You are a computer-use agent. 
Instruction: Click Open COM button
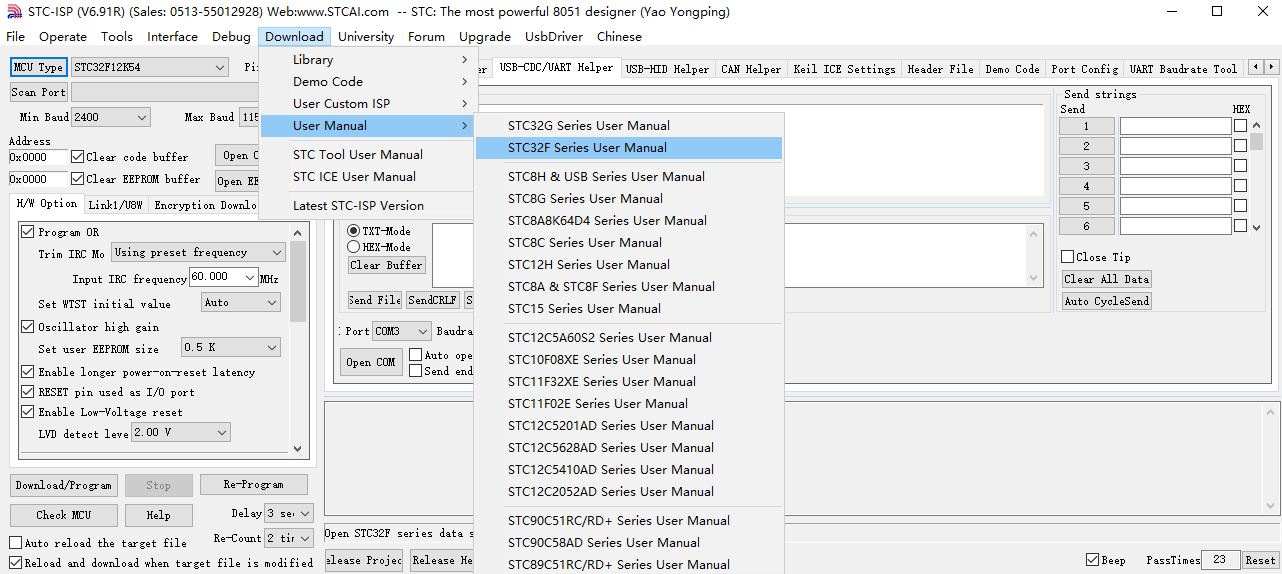pos(372,362)
